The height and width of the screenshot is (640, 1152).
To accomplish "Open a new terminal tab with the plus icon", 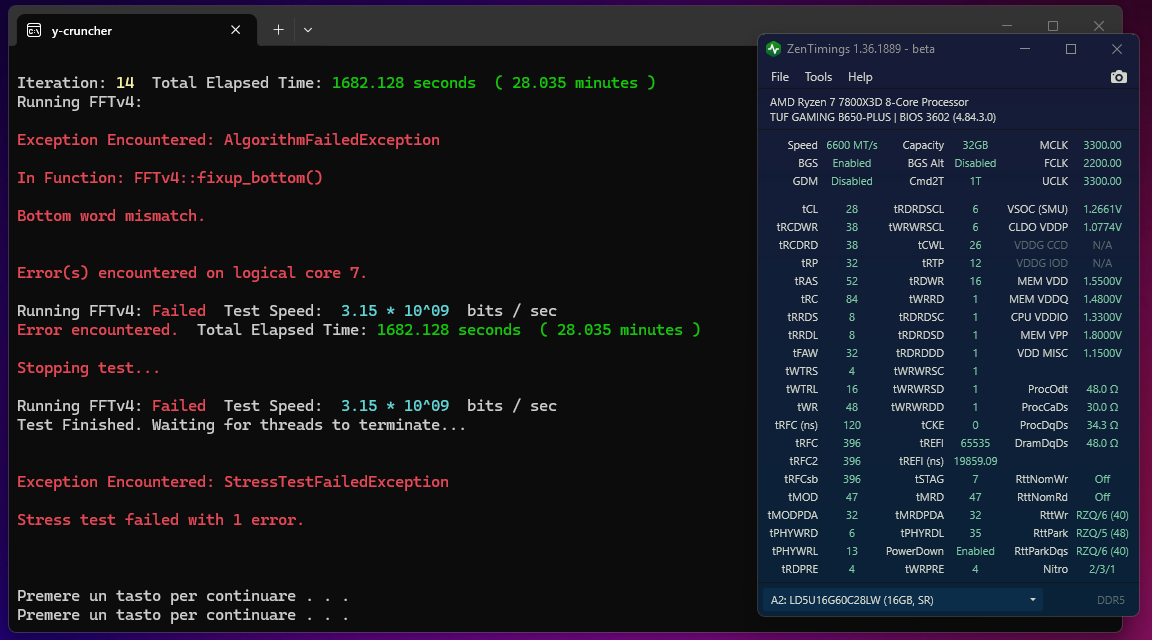I will coord(277,30).
